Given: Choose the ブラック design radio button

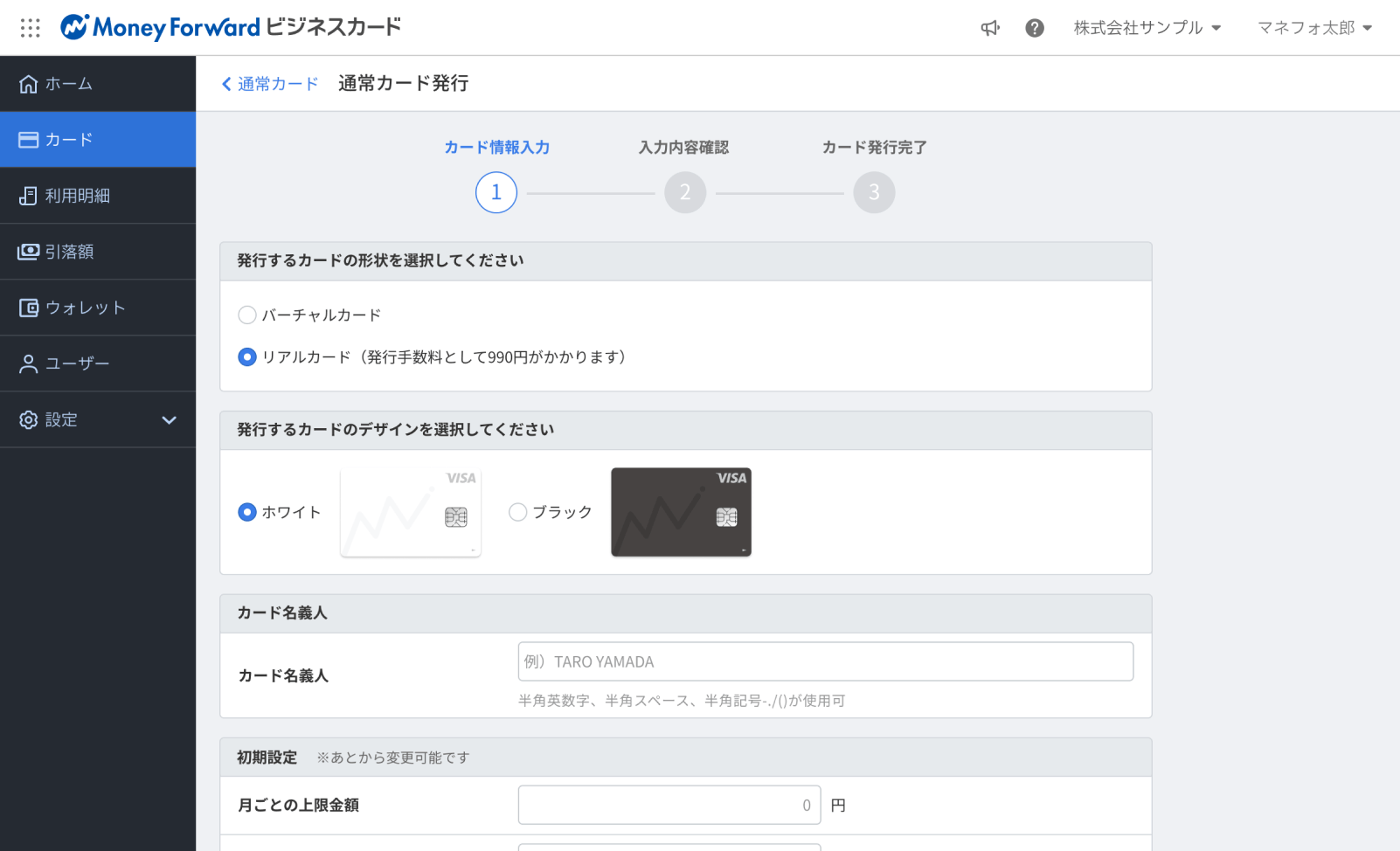Looking at the screenshot, I should [x=518, y=512].
